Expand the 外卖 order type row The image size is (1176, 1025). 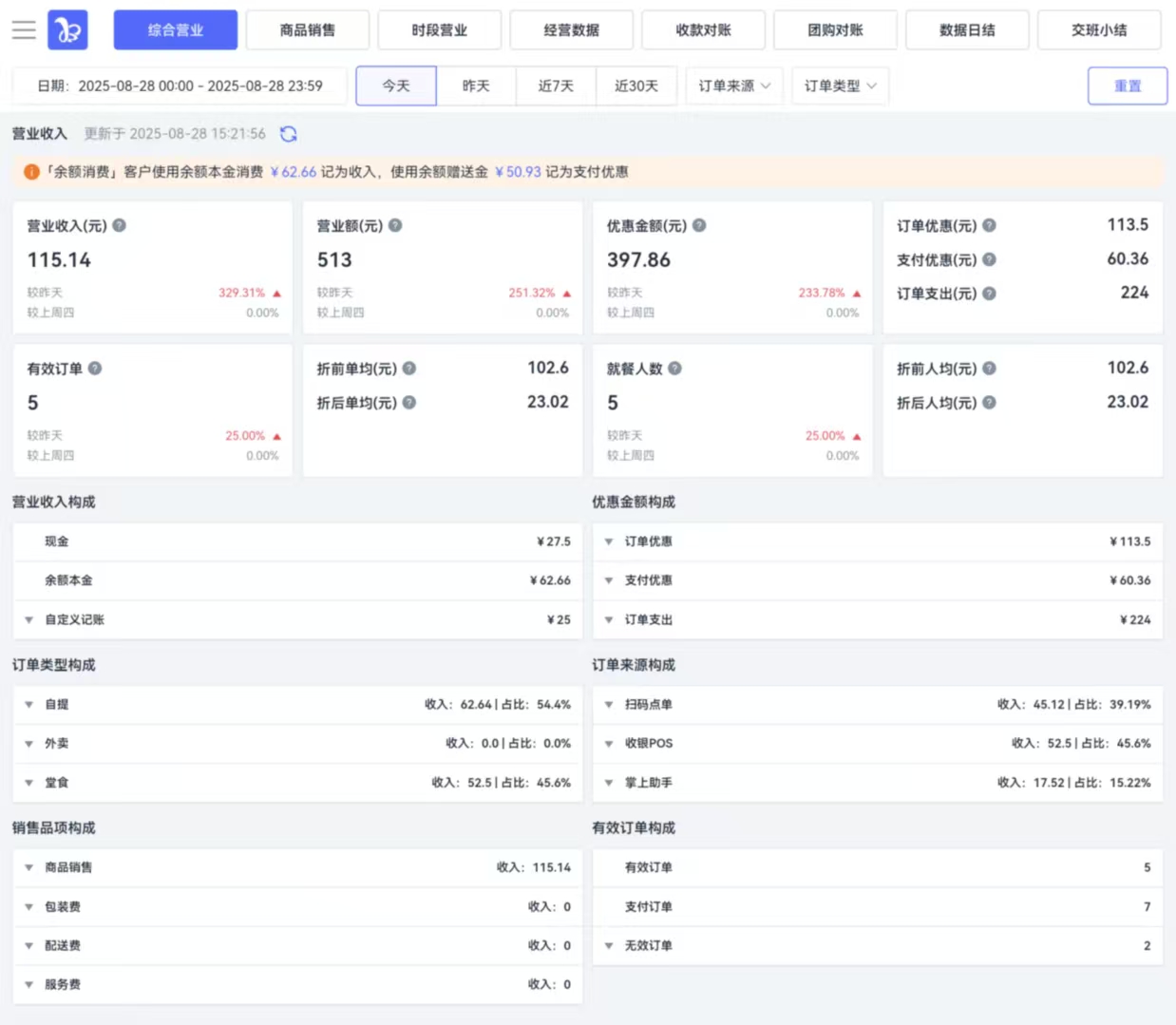pos(297,744)
